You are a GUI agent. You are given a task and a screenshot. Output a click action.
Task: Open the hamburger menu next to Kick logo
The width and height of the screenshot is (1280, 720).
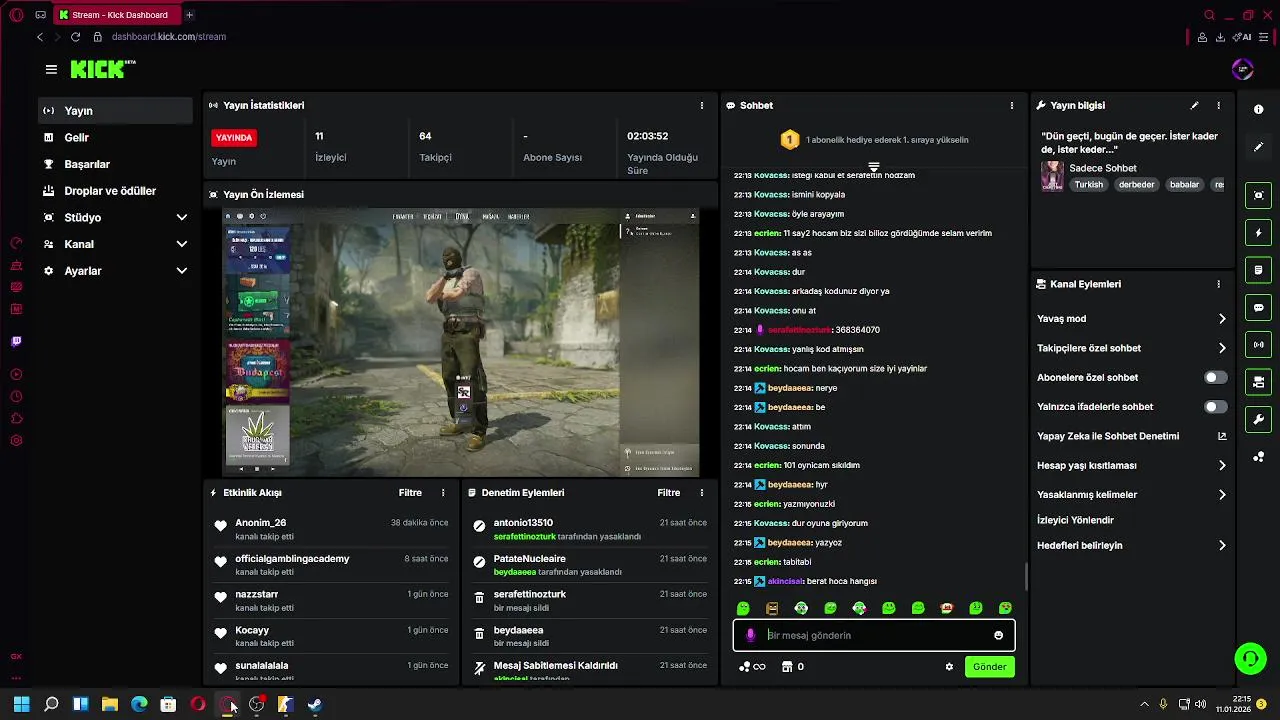(51, 69)
